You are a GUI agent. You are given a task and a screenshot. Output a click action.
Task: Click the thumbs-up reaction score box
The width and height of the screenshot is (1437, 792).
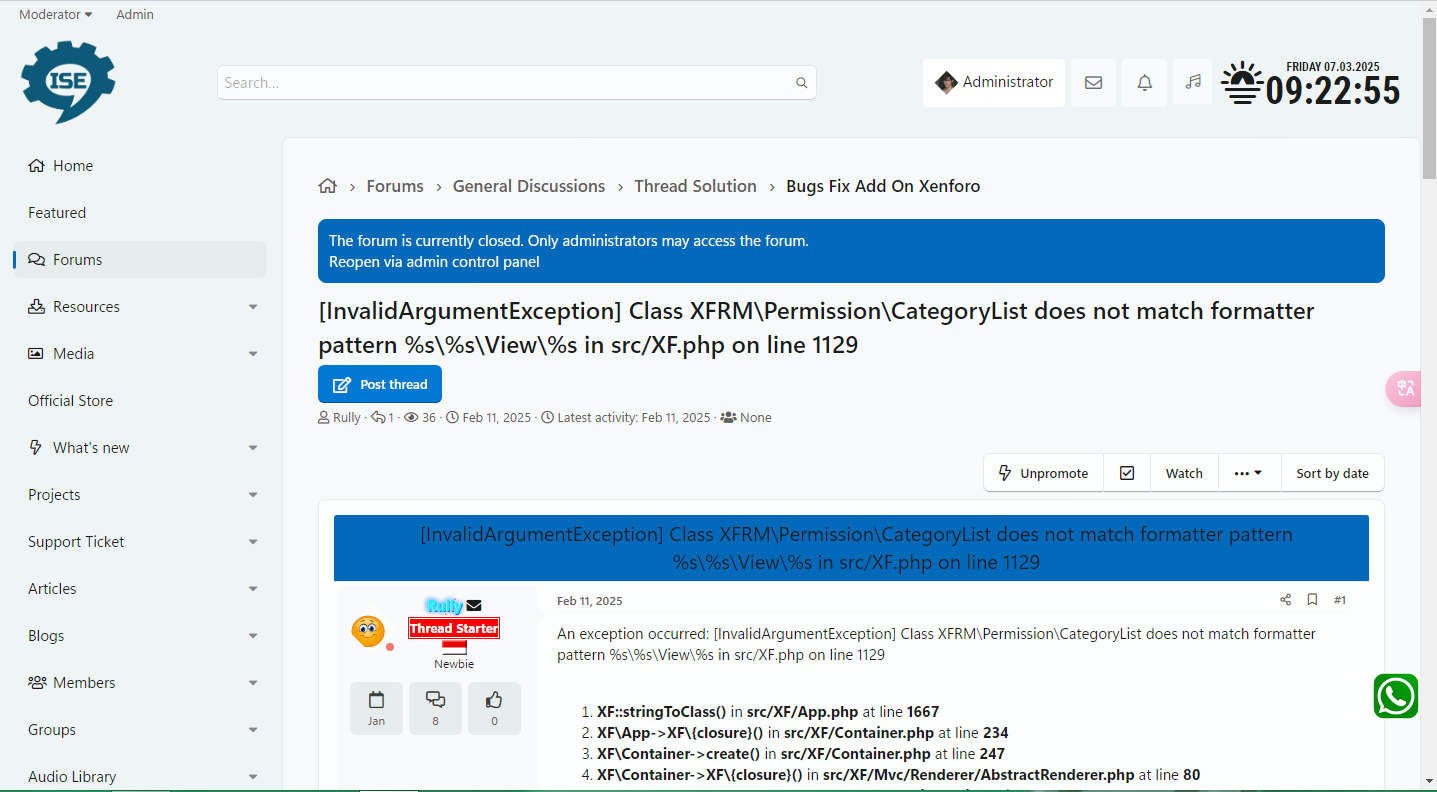pyautogui.click(x=494, y=708)
